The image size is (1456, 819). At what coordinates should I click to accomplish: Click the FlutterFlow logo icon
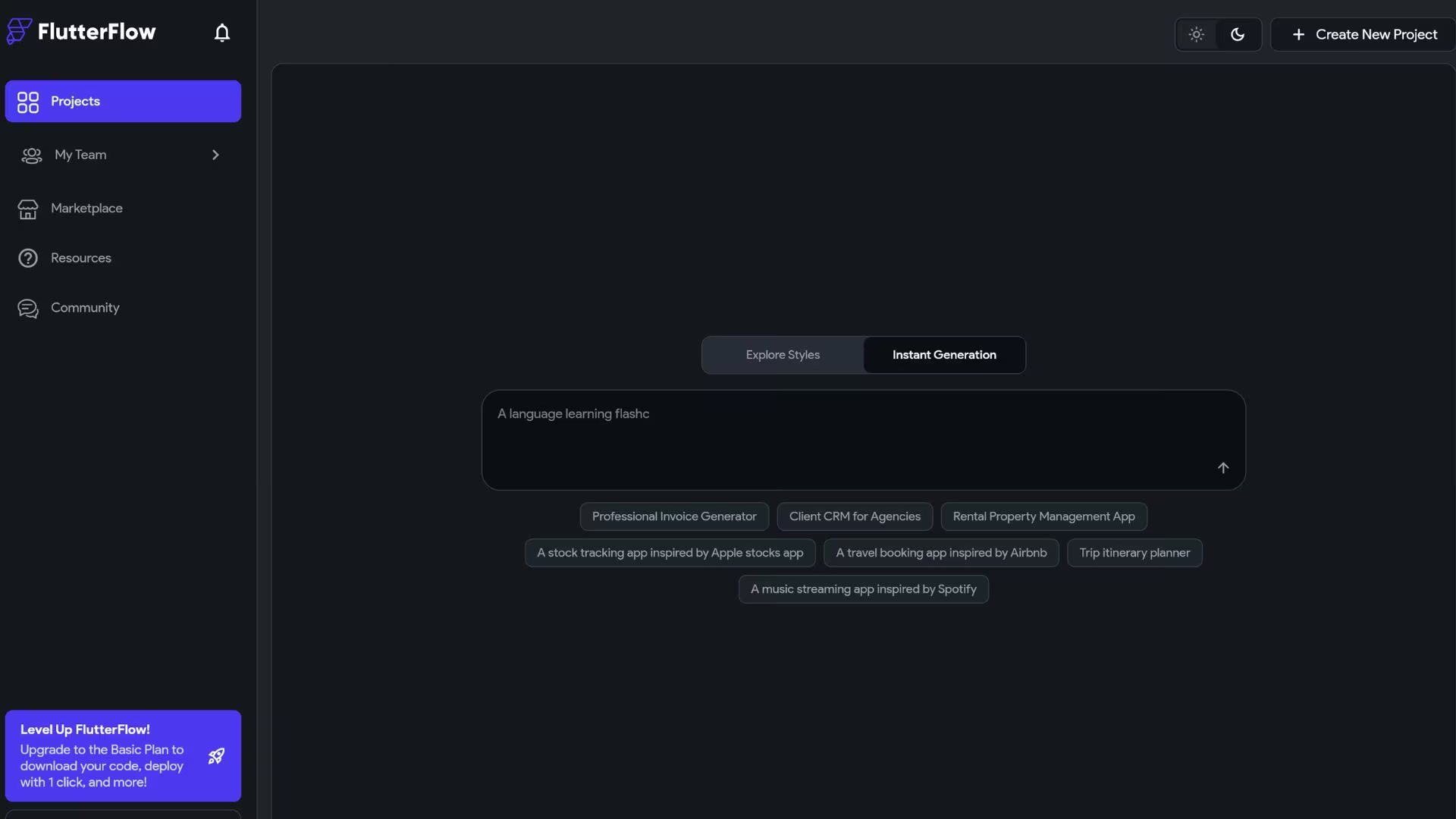(x=19, y=32)
